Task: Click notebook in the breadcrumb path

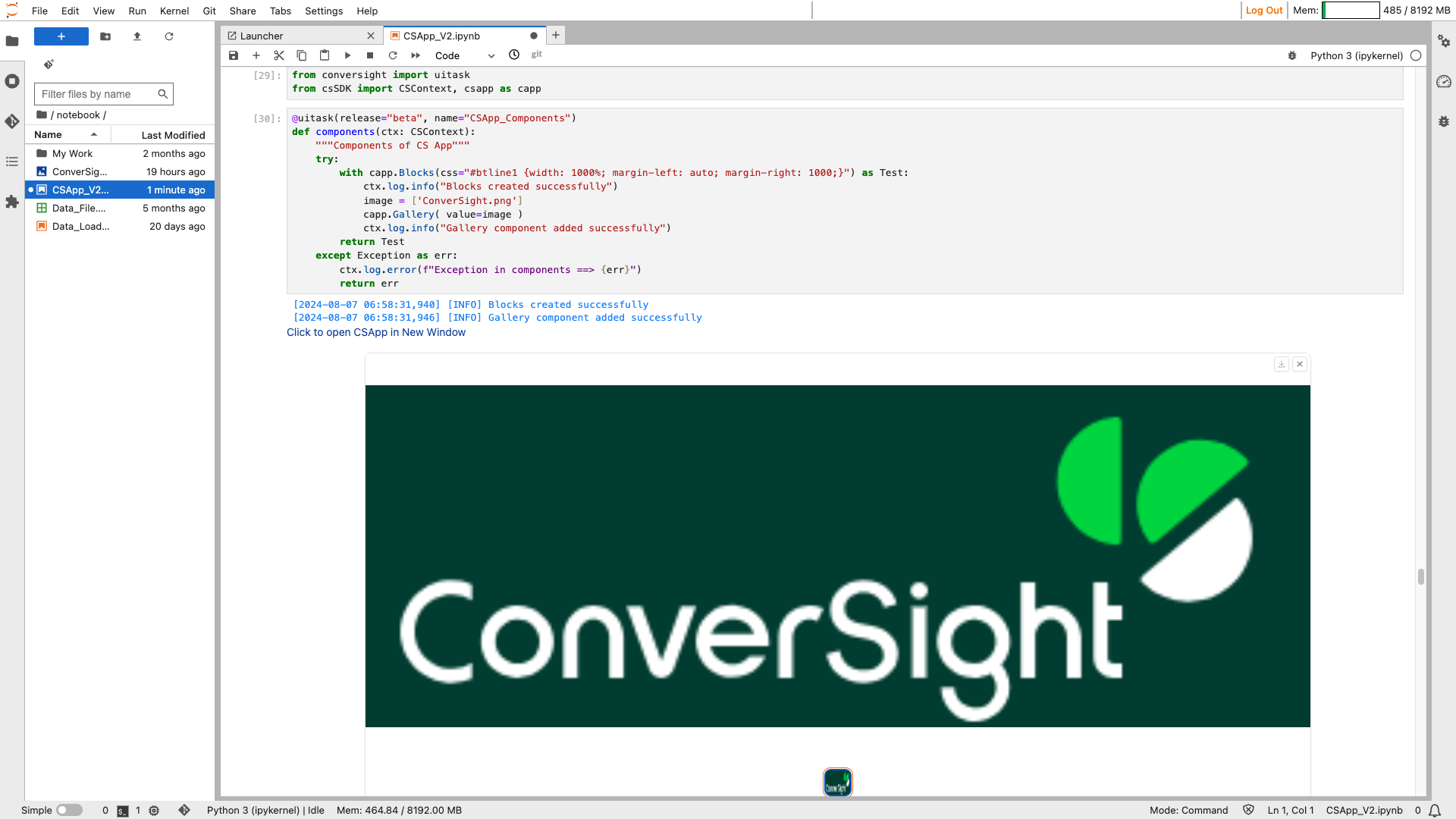Action: pos(78,115)
